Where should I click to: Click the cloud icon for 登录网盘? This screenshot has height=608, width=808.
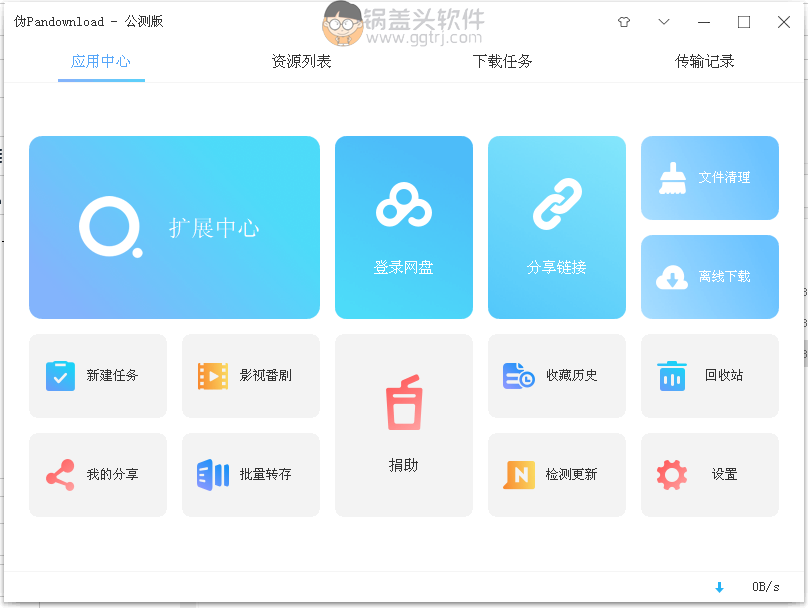(404, 205)
